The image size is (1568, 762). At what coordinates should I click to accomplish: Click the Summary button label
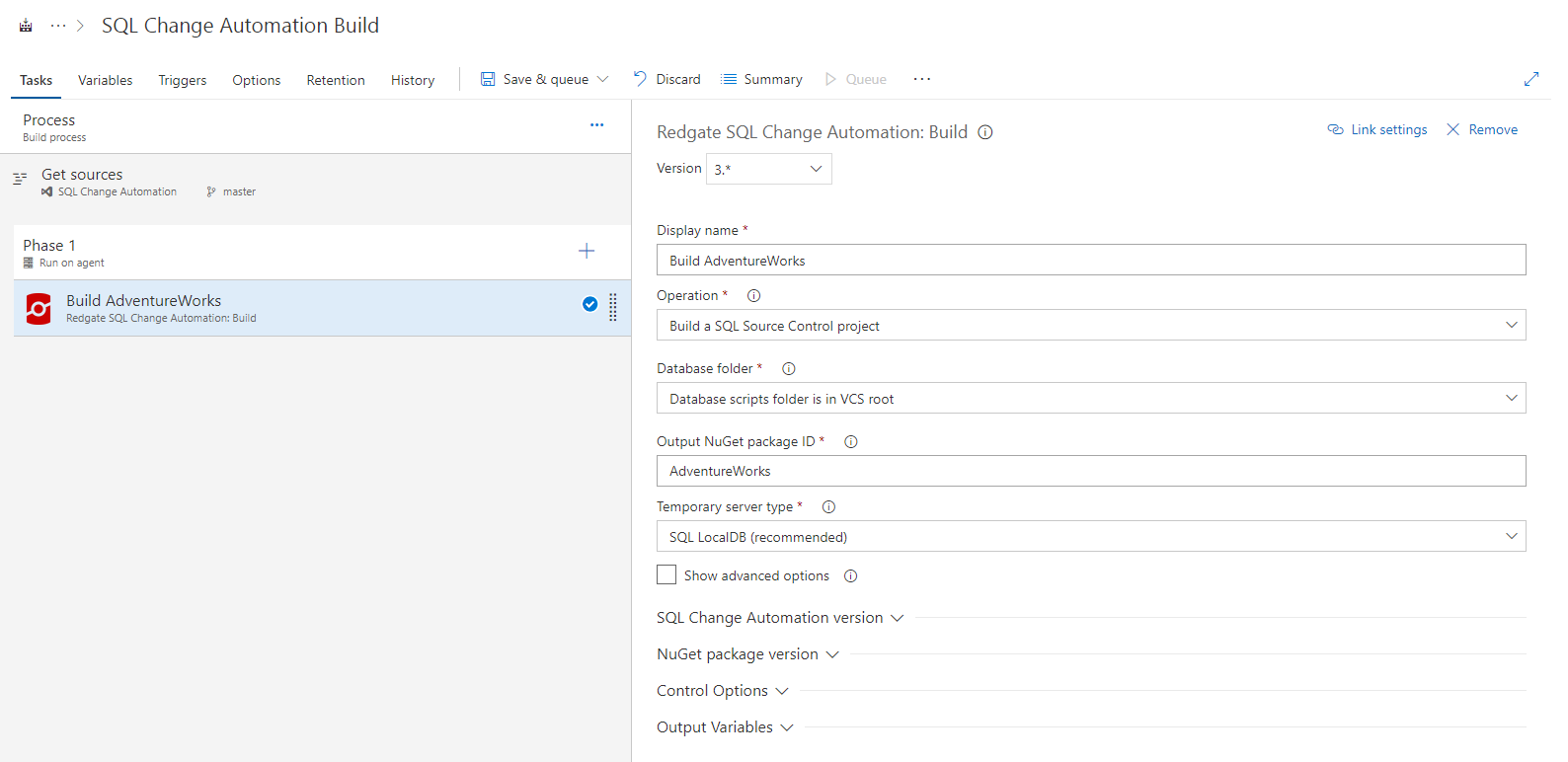(x=773, y=79)
